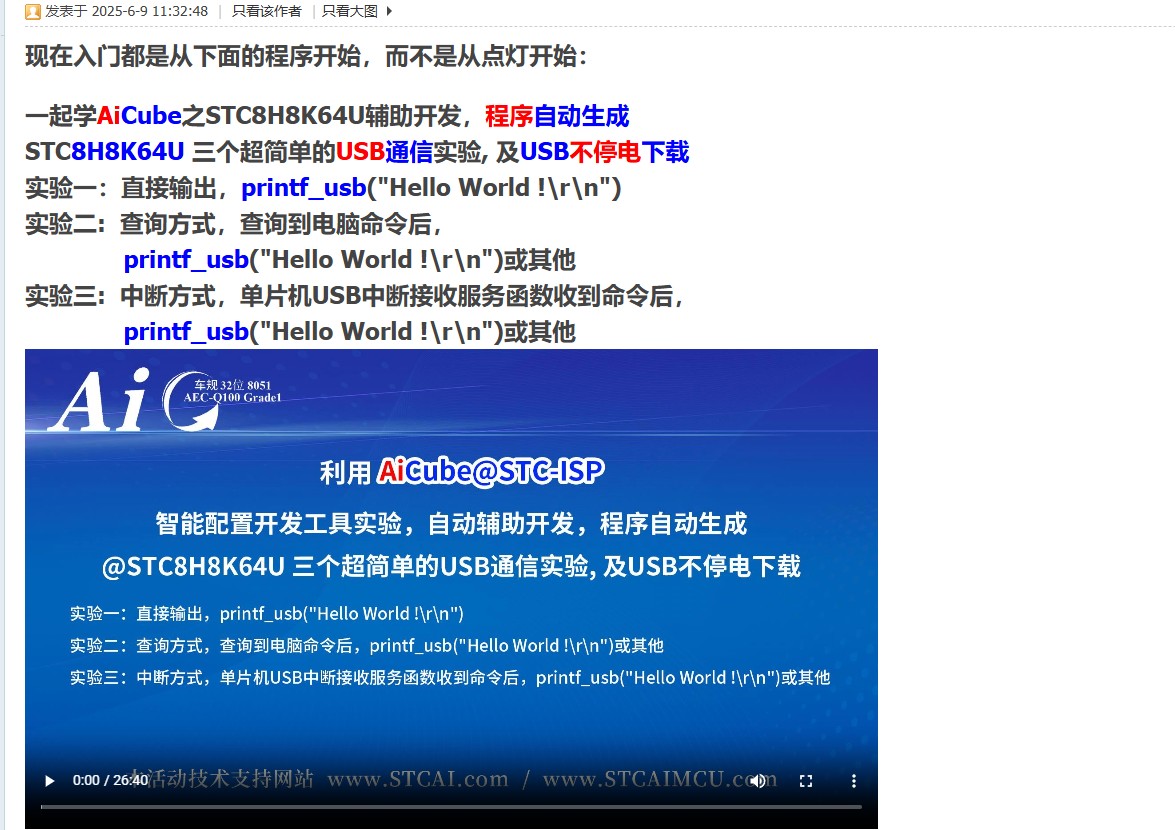Click the poster avatar icon before 发表于

pyautogui.click(x=33, y=11)
